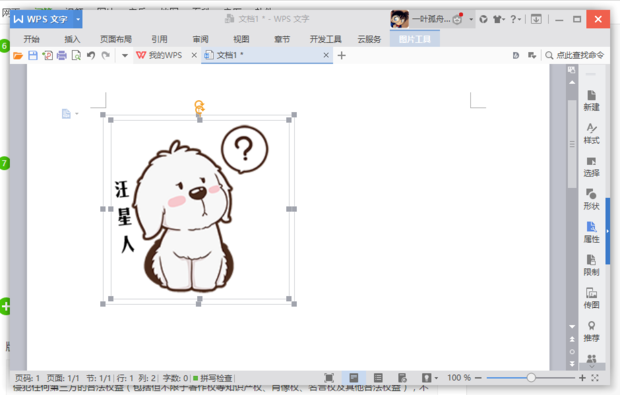Screen dimensions: 620x395
Task: Click 页码: 1 in the status bar
Action: [x=27, y=378]
